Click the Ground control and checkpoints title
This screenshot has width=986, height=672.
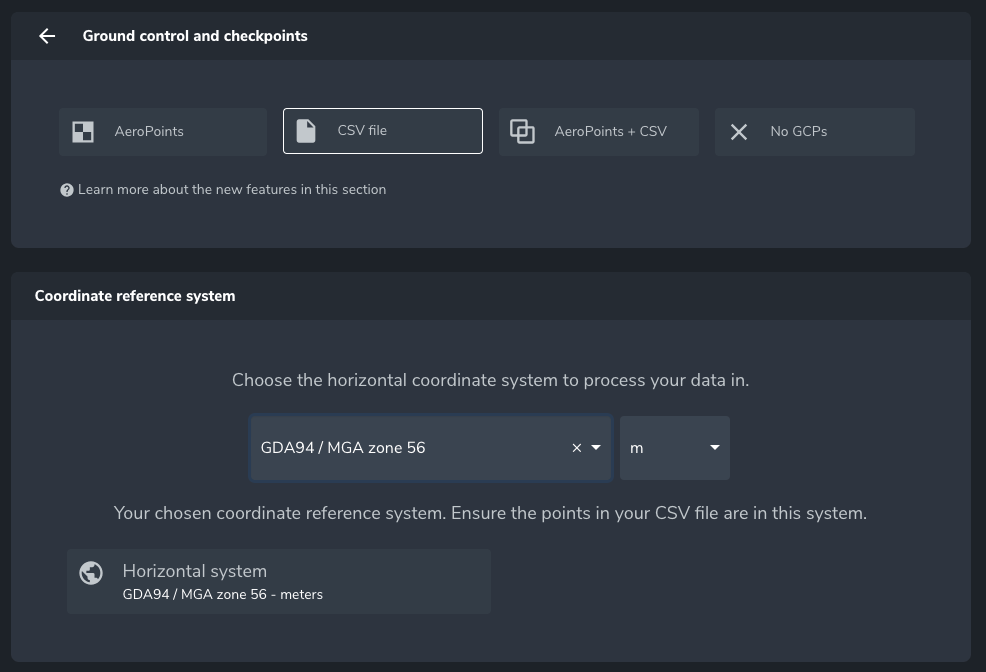click(x=195, y=36)
